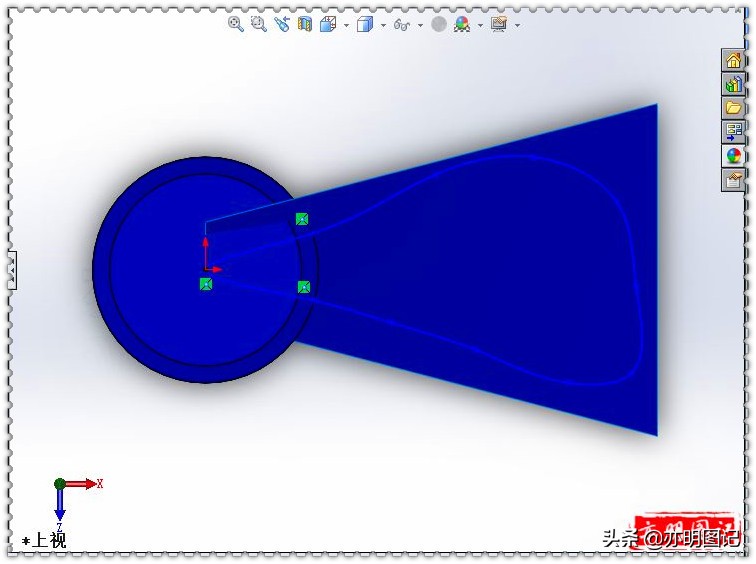Click the Display Style shaded cube icon

point(365,24)
